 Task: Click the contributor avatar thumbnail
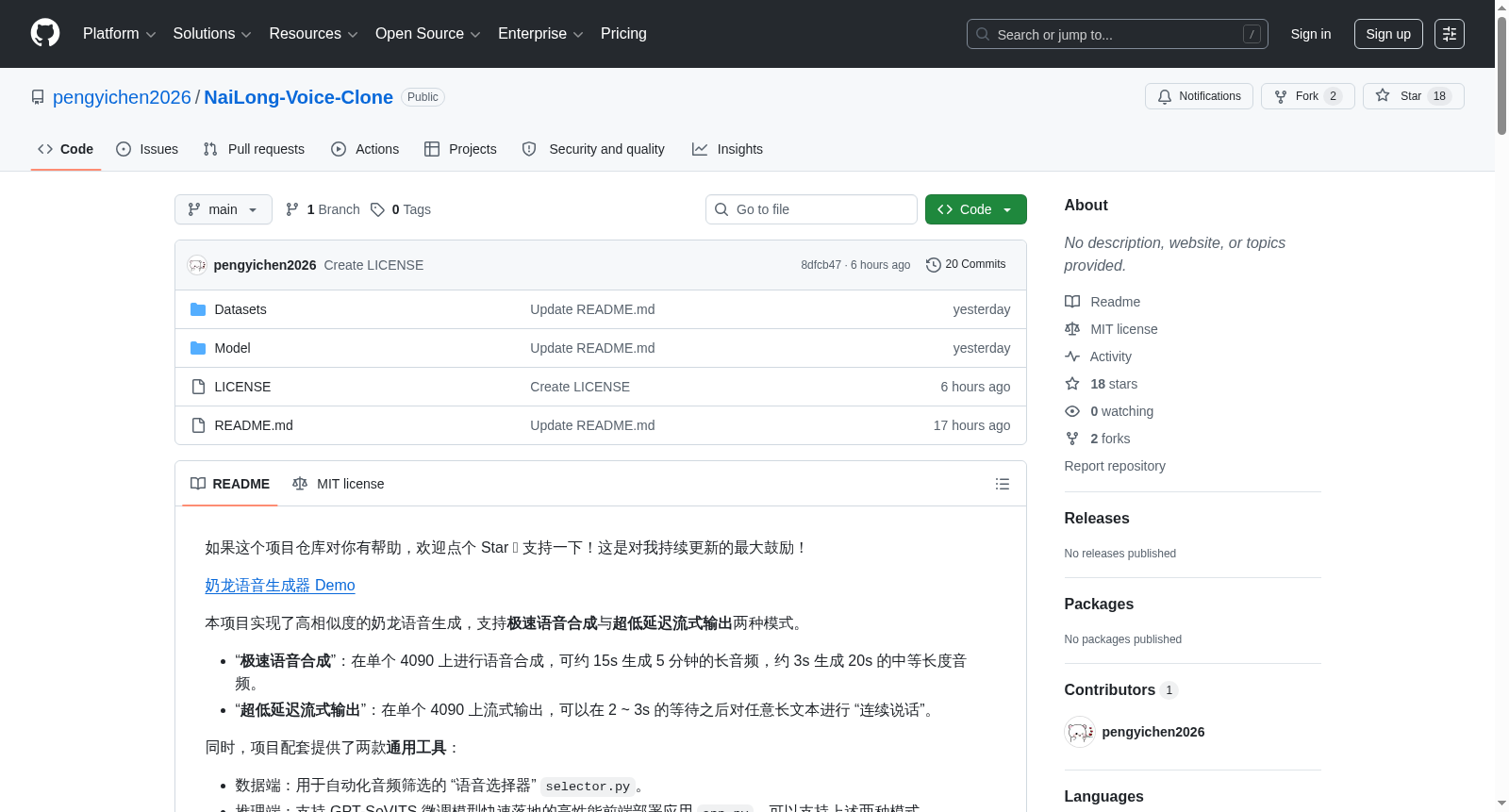pos(1080,732)
